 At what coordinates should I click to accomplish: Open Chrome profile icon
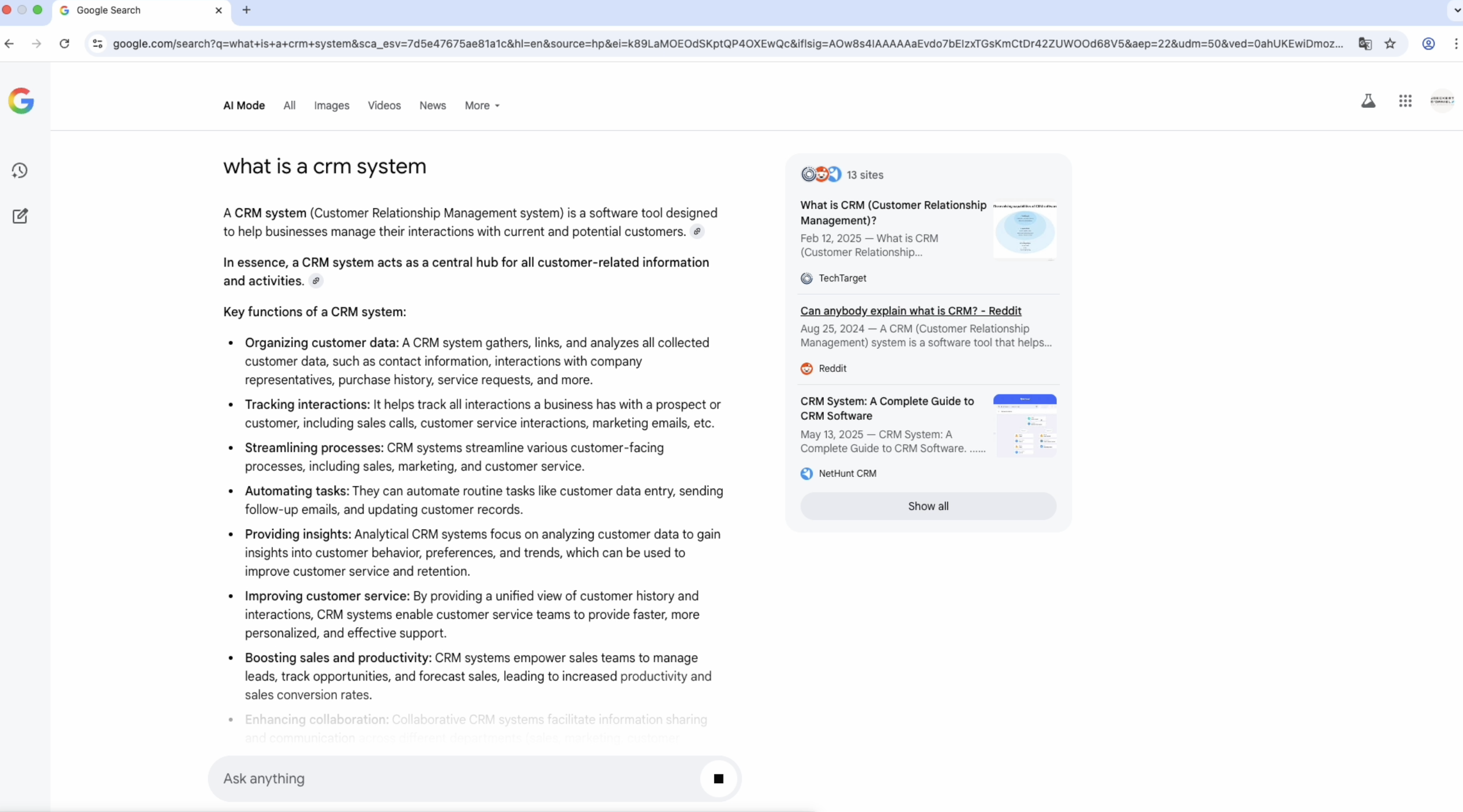[1428, 44]
